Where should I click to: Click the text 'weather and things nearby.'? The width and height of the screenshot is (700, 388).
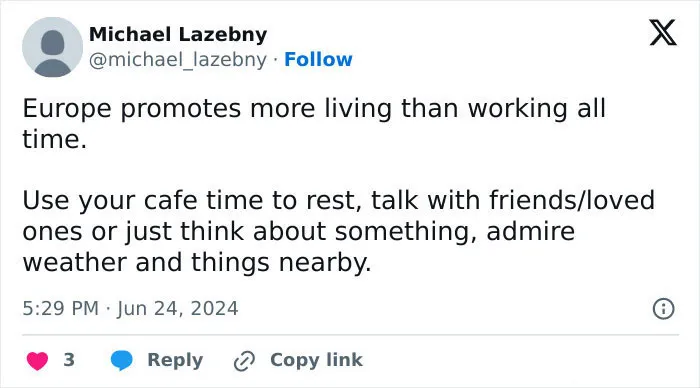click(197, 262)
